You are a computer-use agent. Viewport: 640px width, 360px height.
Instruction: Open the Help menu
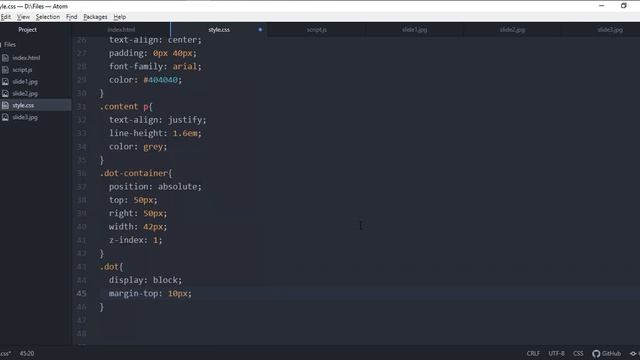click(120, 17)
